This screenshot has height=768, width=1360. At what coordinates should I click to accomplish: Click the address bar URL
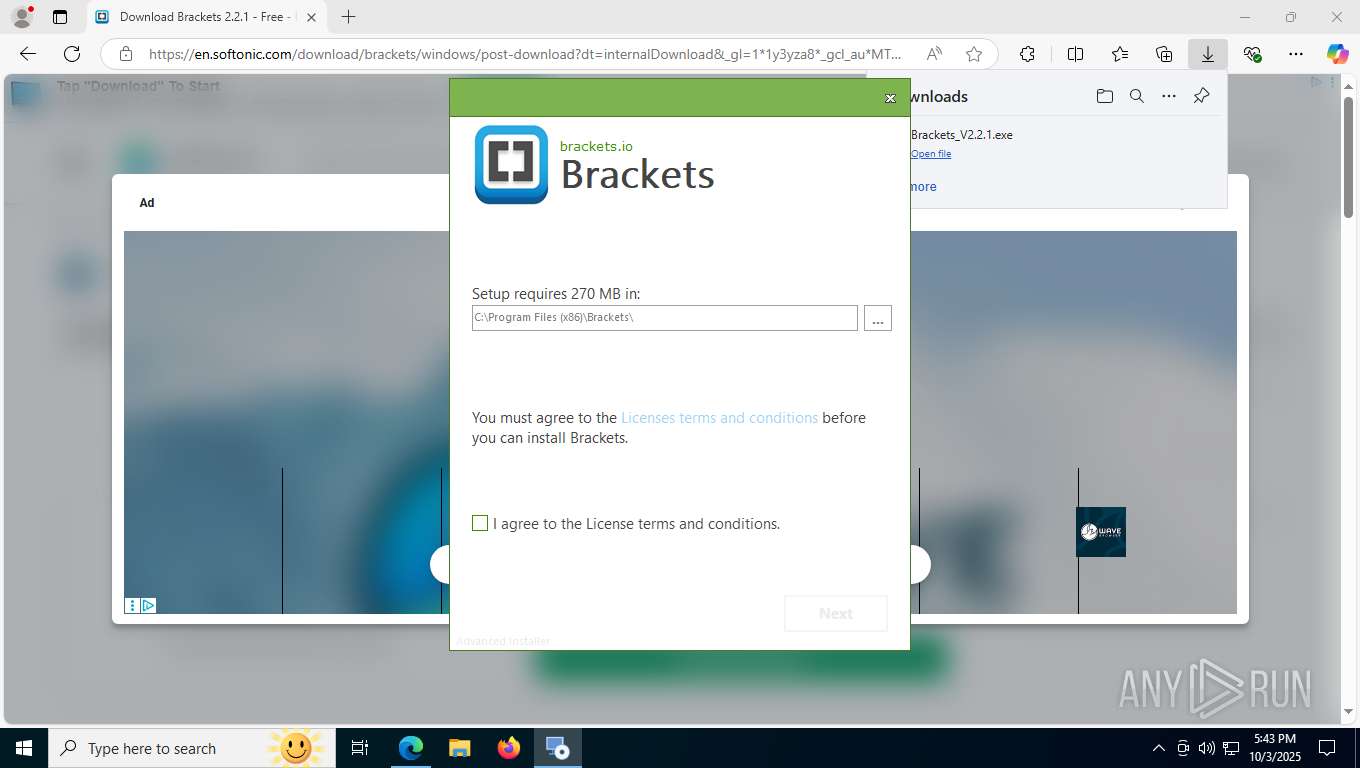click(525, 54)
